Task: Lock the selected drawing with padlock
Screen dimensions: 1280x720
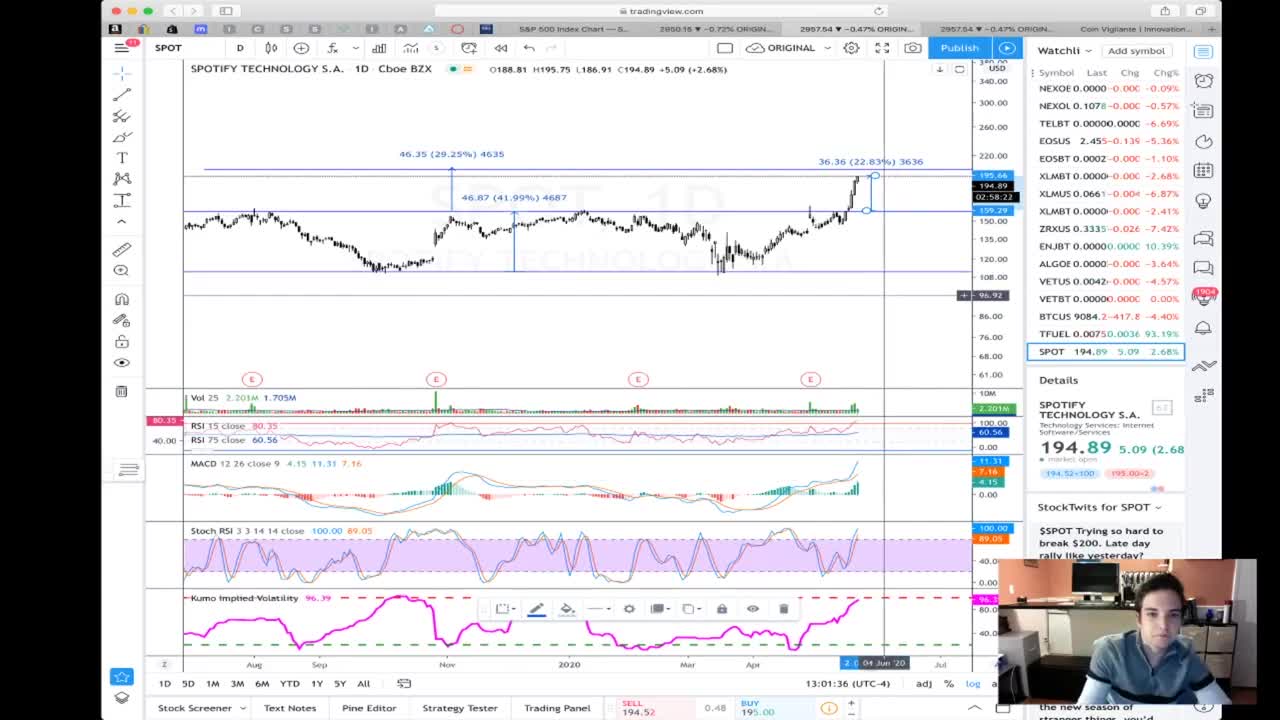Action: tap(721, 609)
